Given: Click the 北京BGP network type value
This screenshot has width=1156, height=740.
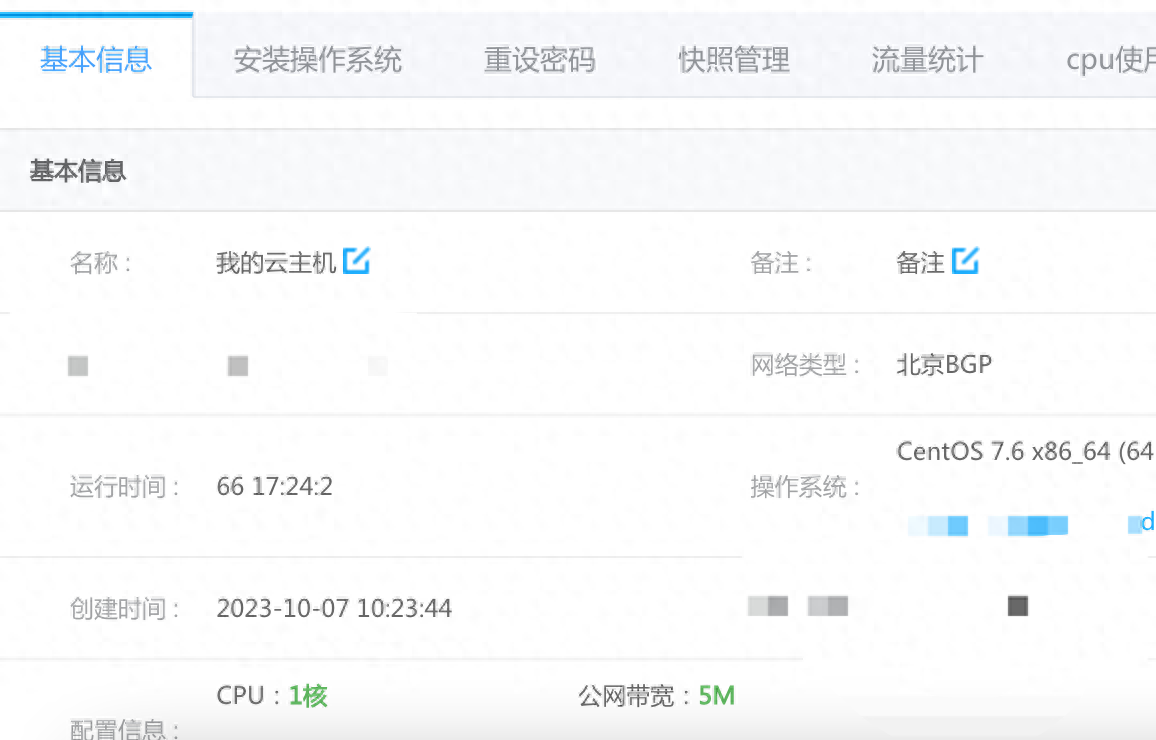Looking at the screenshot, I should click(x=944, y=365).
